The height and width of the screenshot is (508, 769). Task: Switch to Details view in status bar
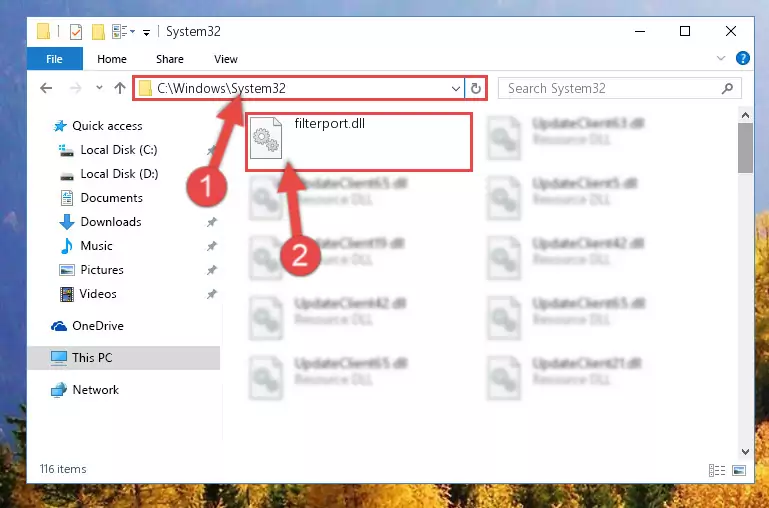[x=717, y=470]
